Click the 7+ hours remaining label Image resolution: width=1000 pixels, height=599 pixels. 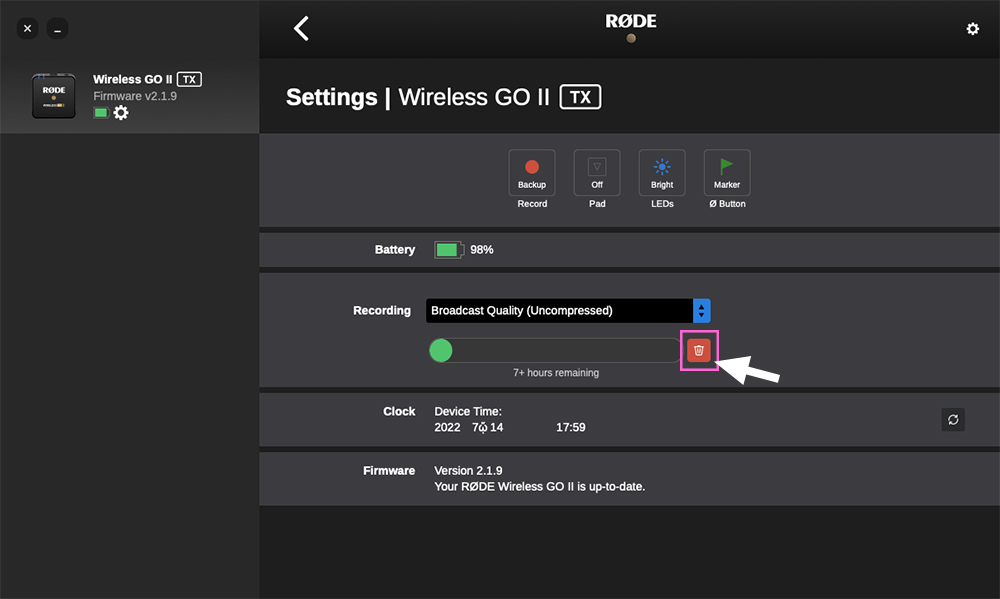(x=556, y=373)
